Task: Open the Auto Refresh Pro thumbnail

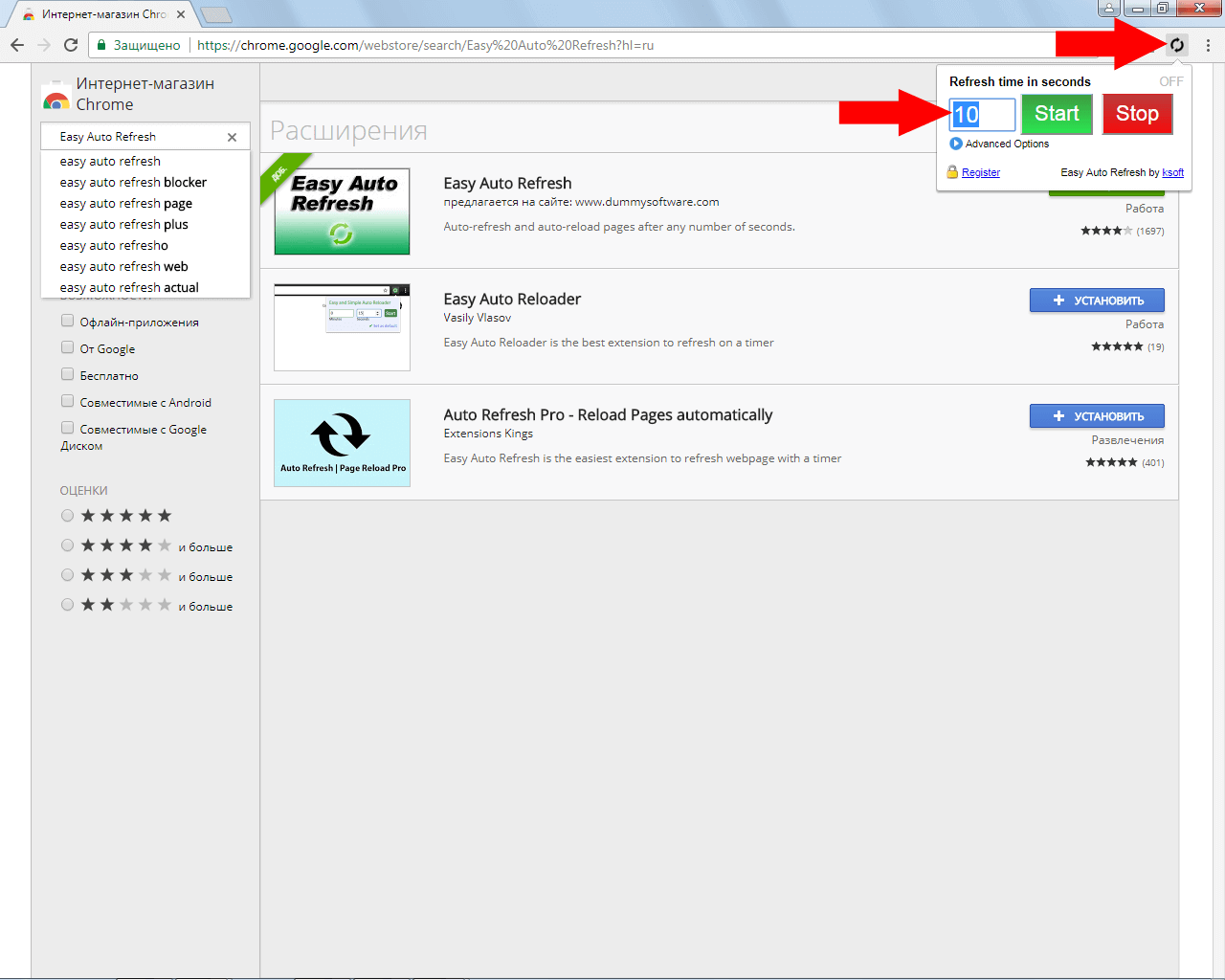Action: coord(342,443)
